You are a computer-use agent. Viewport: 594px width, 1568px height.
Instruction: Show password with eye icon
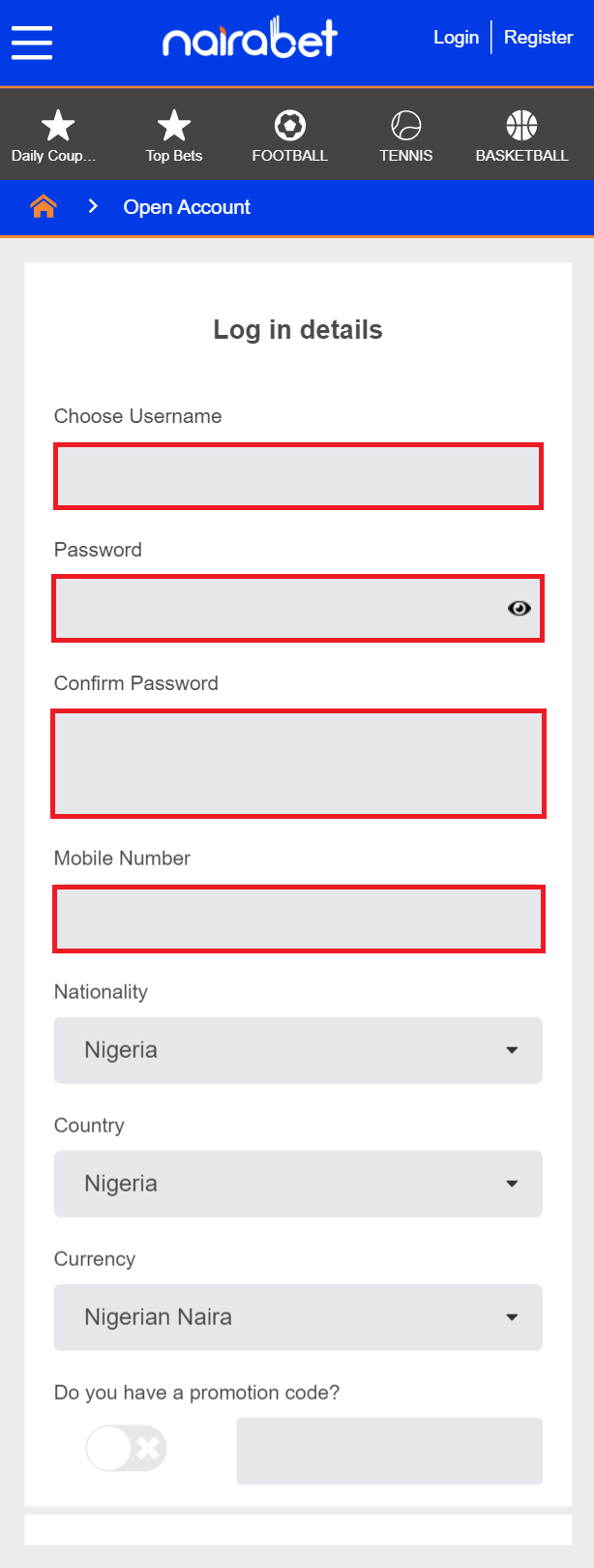click(x=520, y=608)
